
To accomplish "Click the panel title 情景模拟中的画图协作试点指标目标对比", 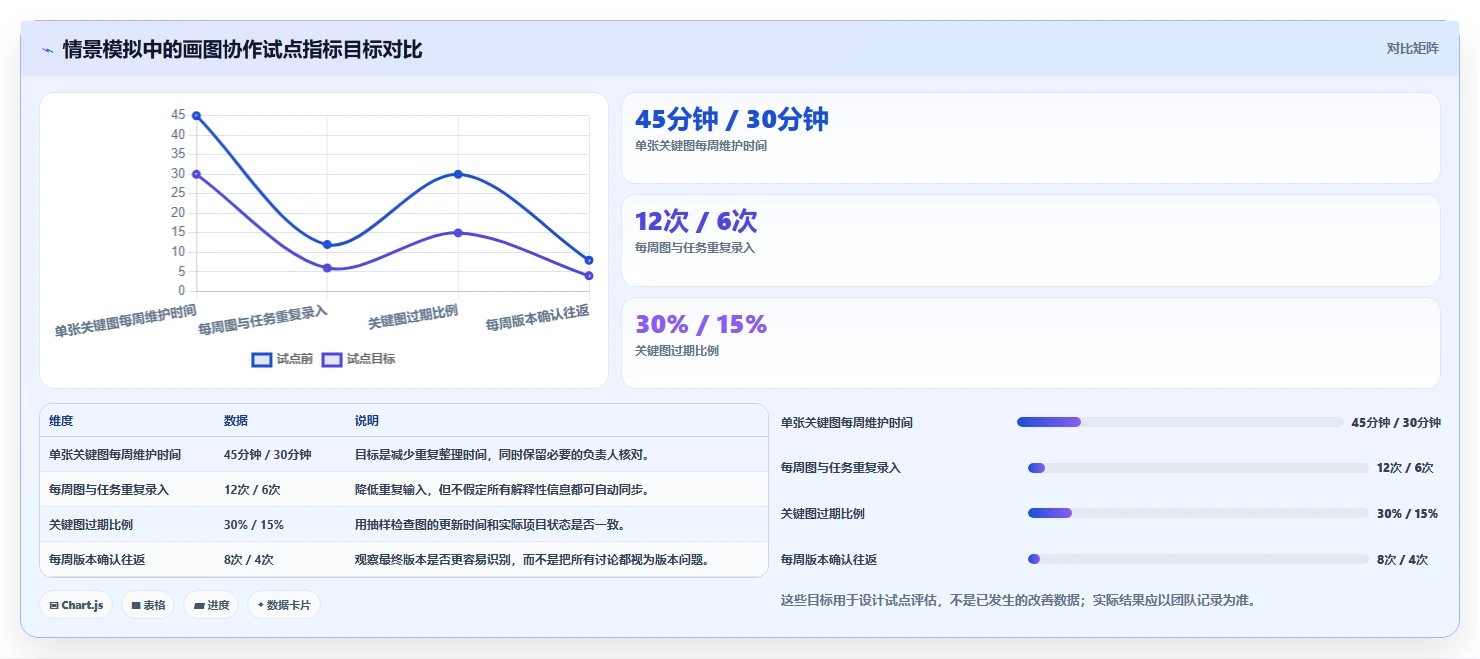I will click(242, 49).
